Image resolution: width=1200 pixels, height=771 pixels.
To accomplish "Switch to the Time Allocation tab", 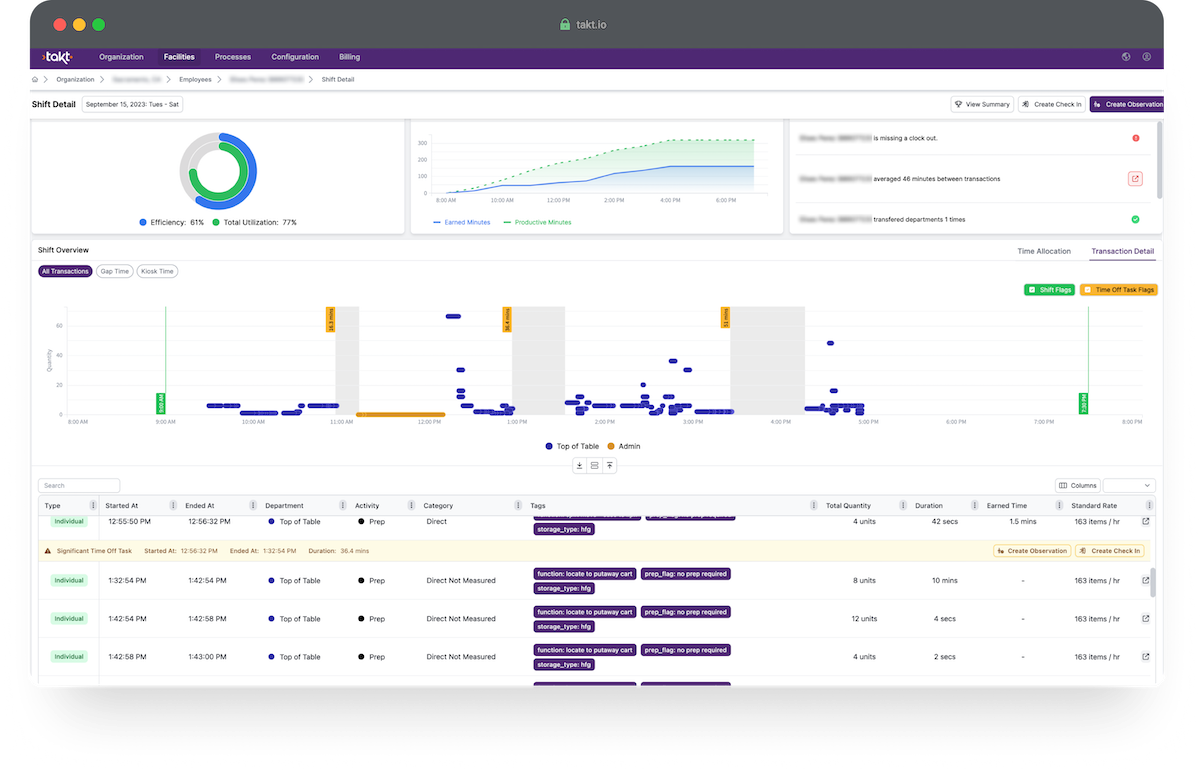I will tap(1044, 251).
